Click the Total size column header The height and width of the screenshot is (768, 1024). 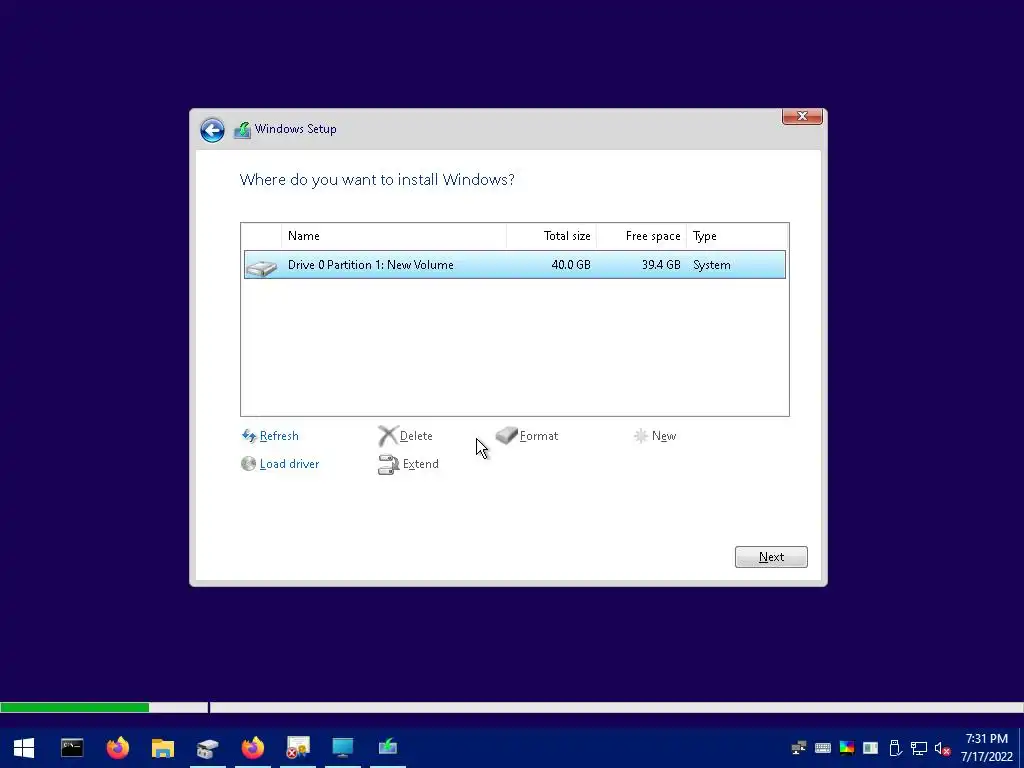tap(551, 236)
